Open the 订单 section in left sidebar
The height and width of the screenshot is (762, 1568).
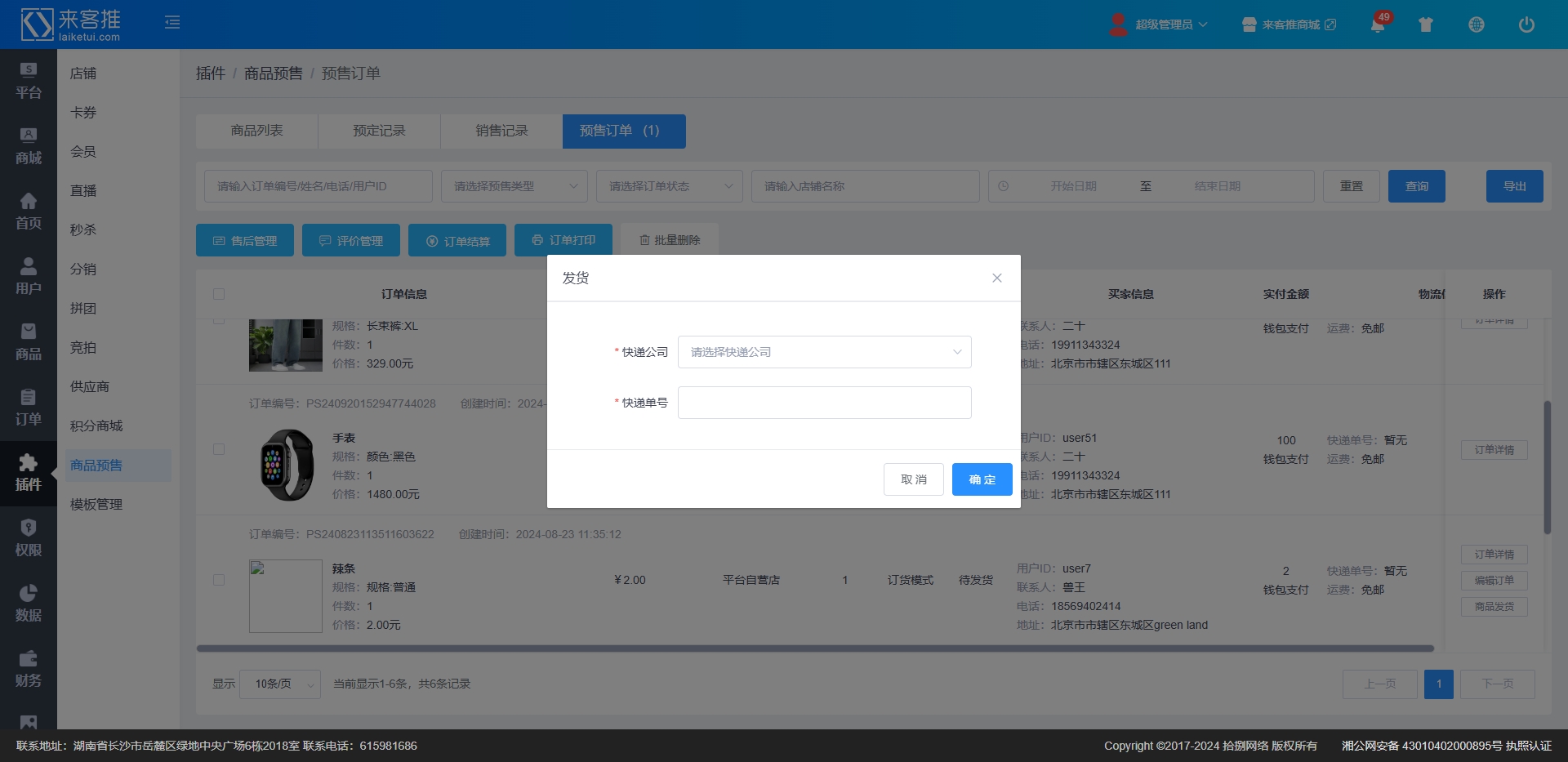click(x=28, y=408)
